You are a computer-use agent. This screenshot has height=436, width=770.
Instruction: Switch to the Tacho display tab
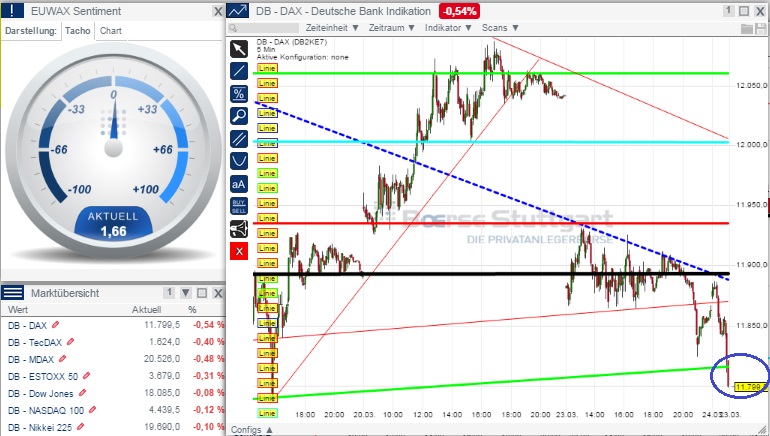pos(78,31)
